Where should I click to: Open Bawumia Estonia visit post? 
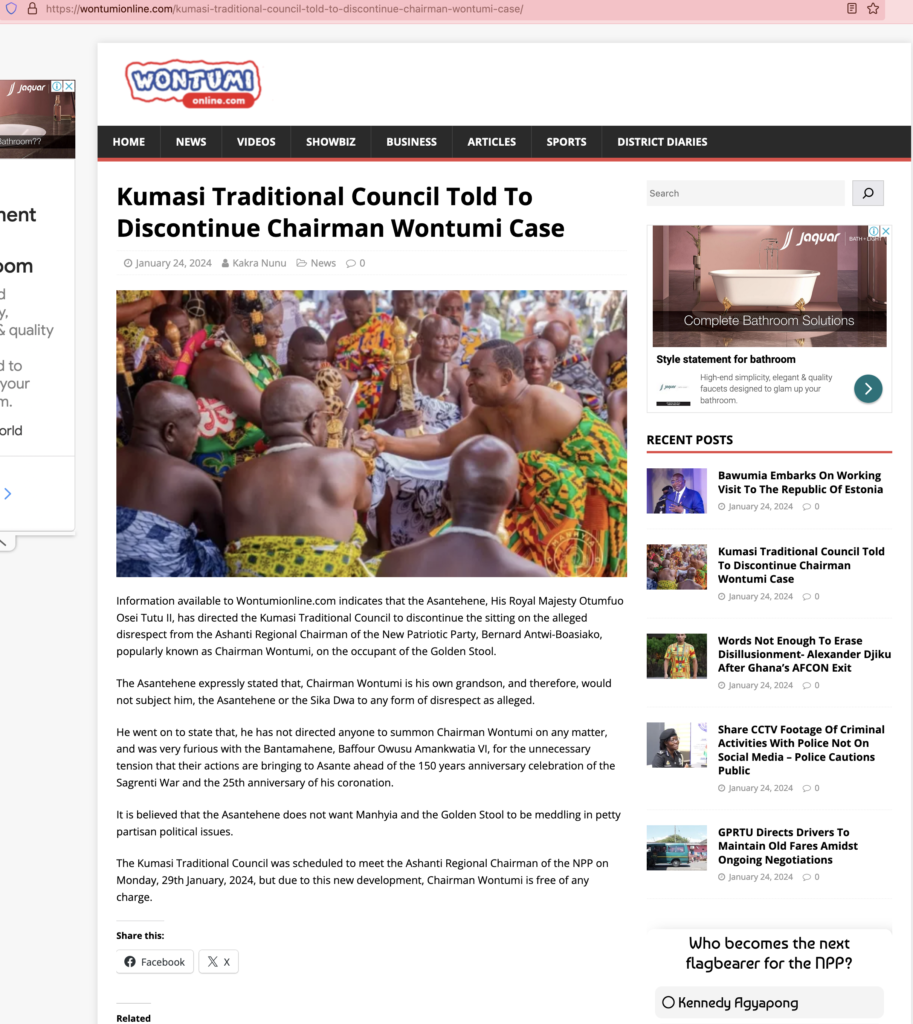click(800, 483)
